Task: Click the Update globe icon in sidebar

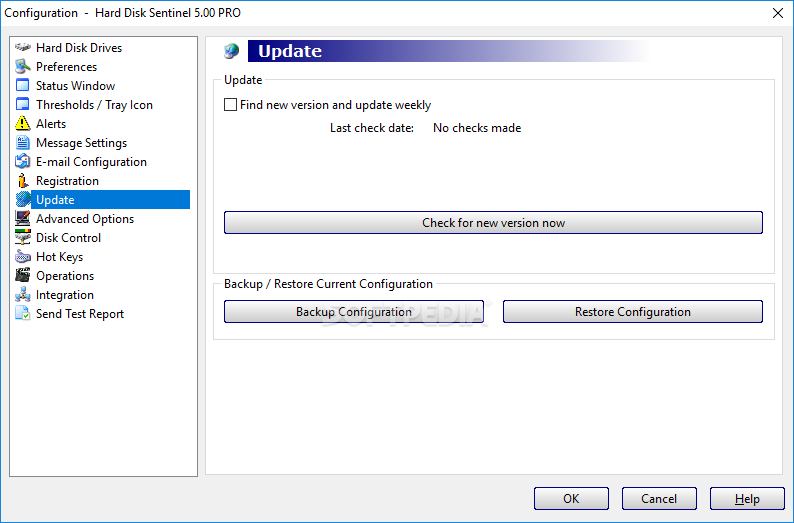Action: (x=22, y=199)
